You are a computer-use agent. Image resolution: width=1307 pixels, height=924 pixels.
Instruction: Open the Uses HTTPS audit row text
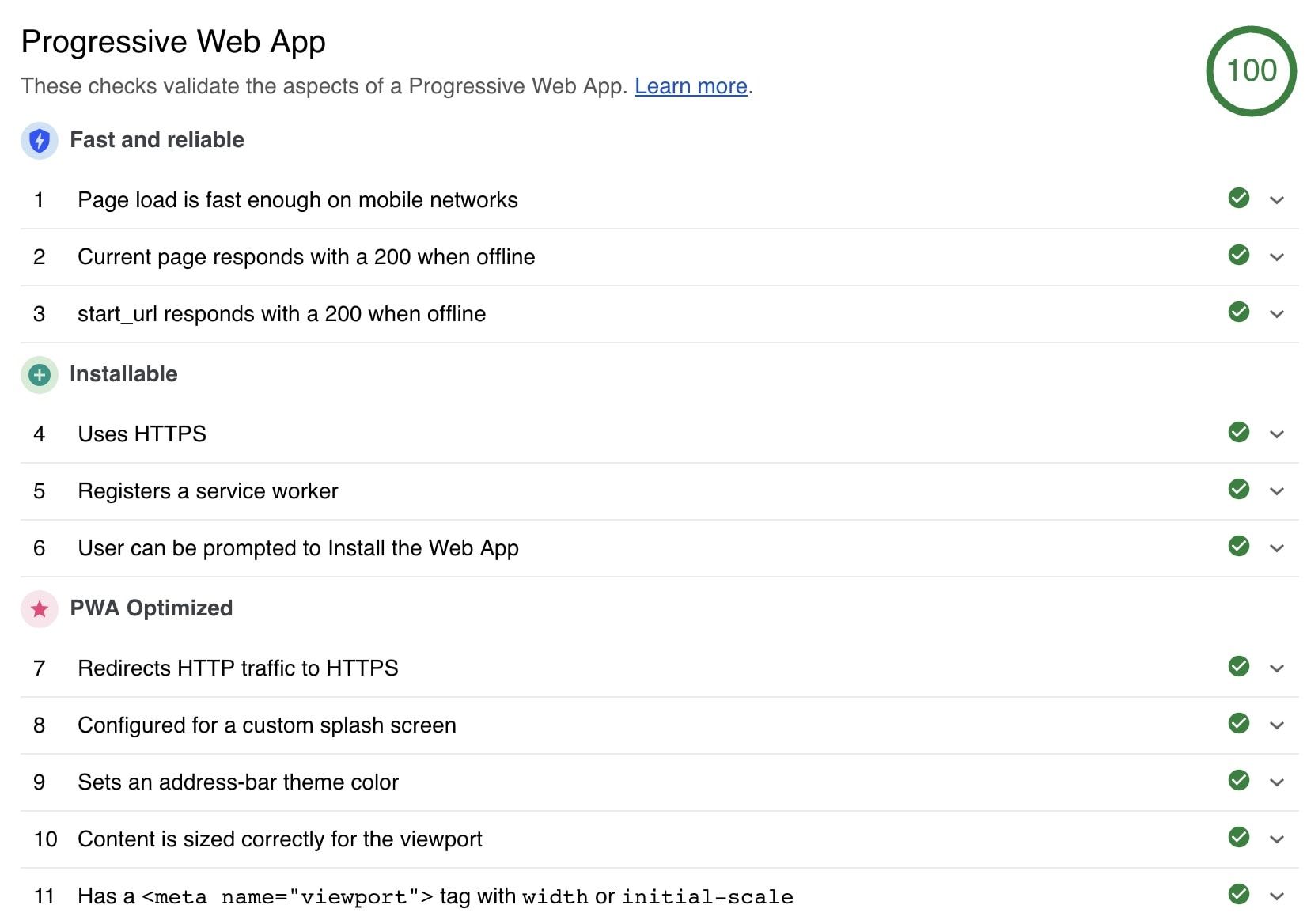point(142,434)
